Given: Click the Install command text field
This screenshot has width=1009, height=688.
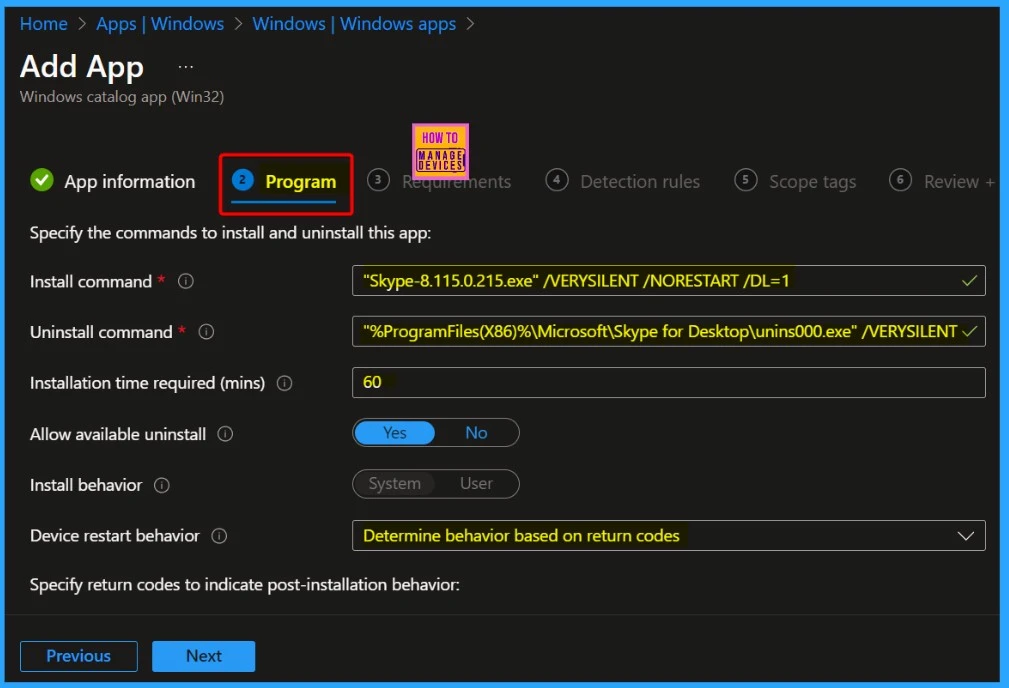Looking at the screenshot, I should click(669, 281).
